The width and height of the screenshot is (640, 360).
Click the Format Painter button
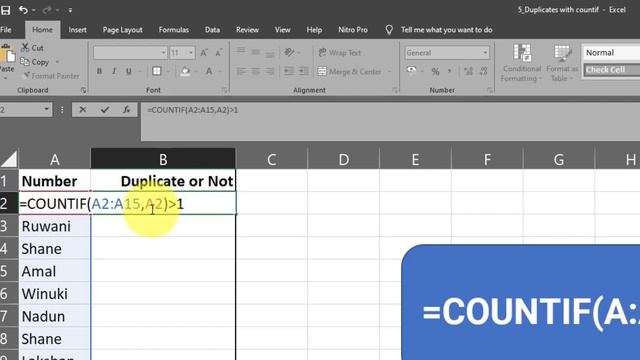51,76
